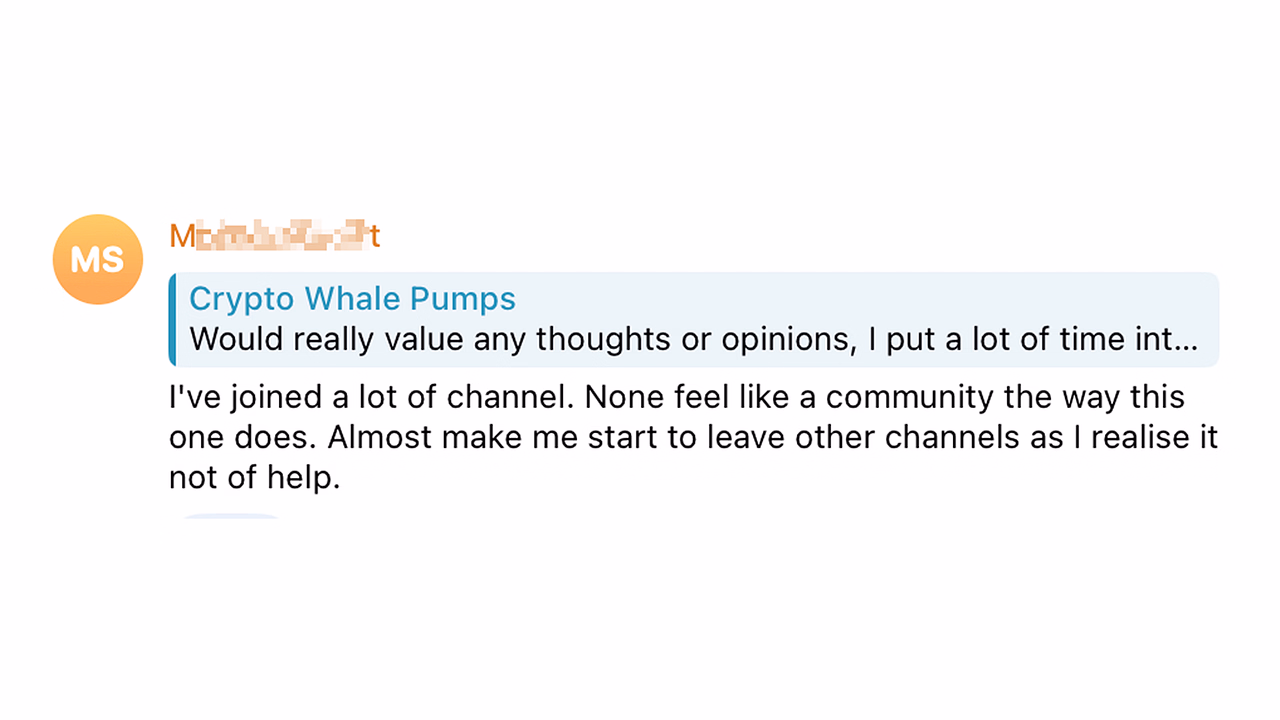Viewport: 1280px width, 720px height.
Task: Click the empty right end of quote block
Action: pos(1208,319)
